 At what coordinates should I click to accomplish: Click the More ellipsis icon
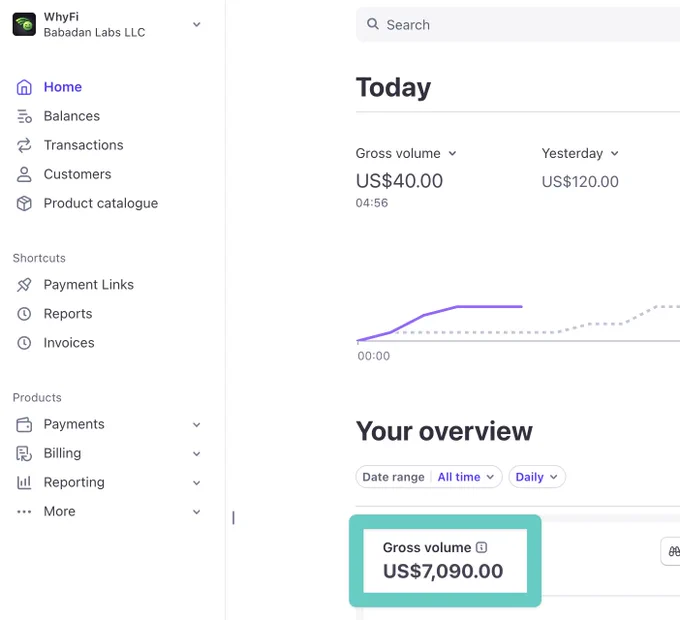point(24,512)
